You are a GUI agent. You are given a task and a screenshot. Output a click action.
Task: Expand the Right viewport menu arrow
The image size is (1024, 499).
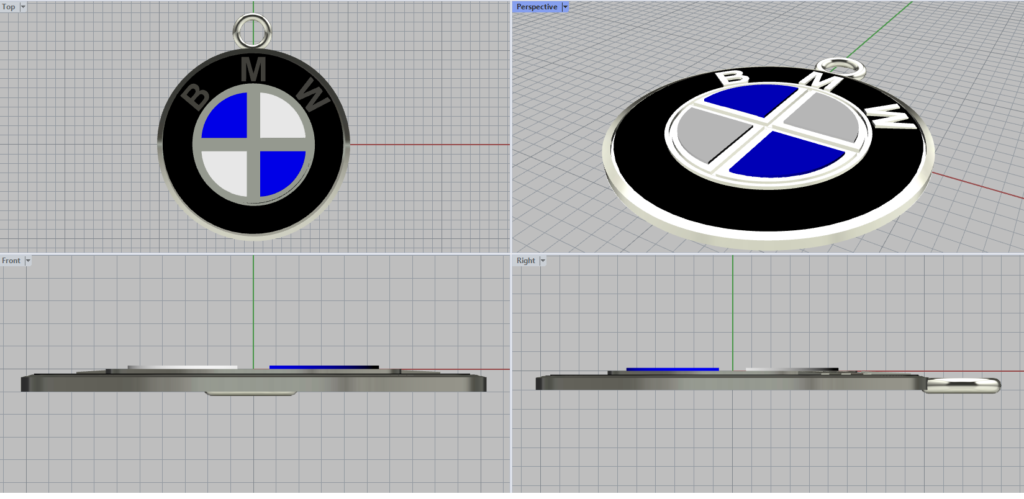click(x=544, y=260)
